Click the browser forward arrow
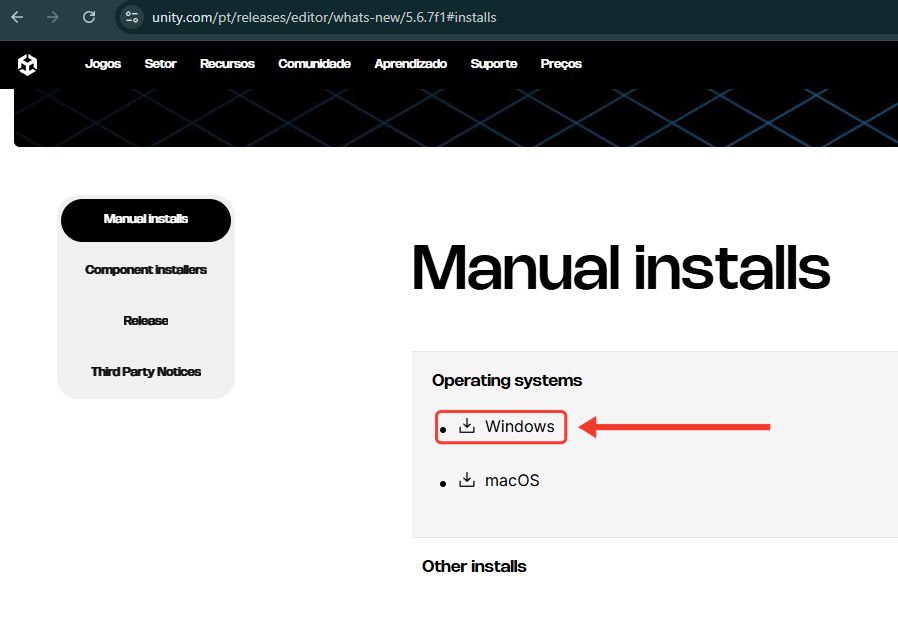This screenshot has width=898, height=634. coord(53,17)
